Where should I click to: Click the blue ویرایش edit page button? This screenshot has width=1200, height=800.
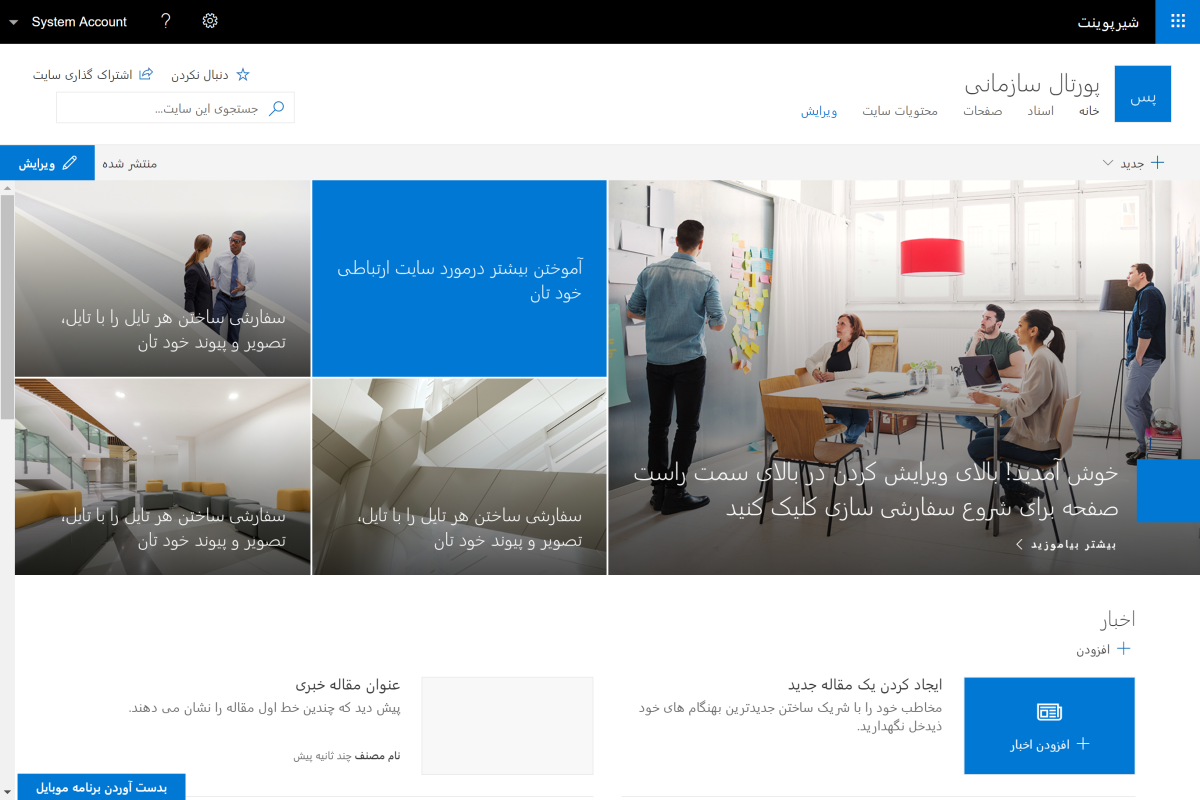(x=47, y=163)
